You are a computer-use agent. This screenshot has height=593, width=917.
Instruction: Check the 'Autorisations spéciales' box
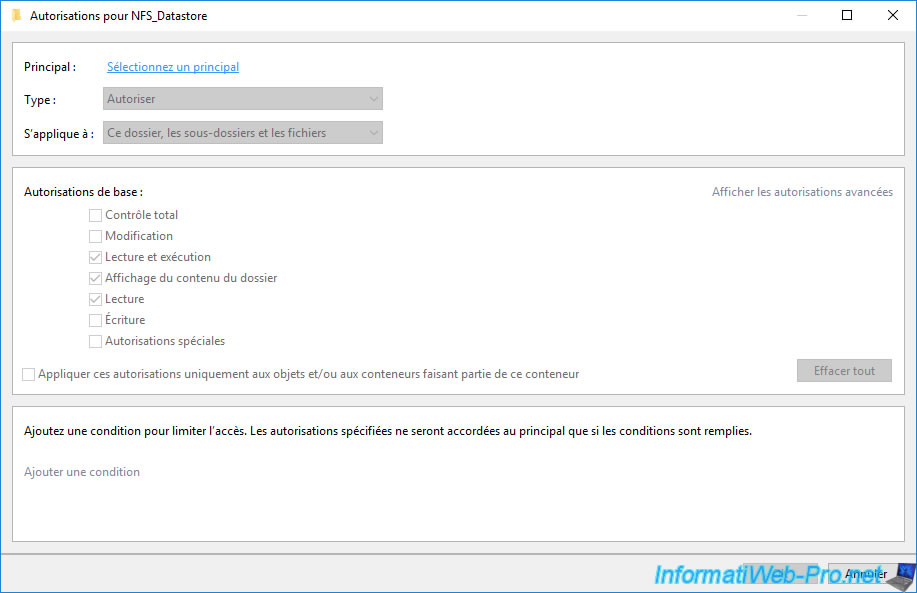96,341
